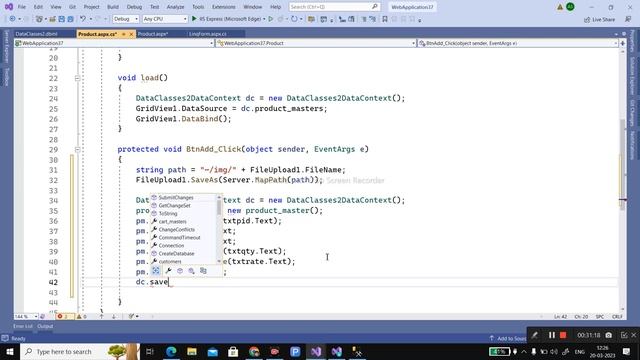The height and width of the screenshot is (360, 640).
Task: Switch to the Linqform.aspx.cs tab
Action: tap(208, 34)
